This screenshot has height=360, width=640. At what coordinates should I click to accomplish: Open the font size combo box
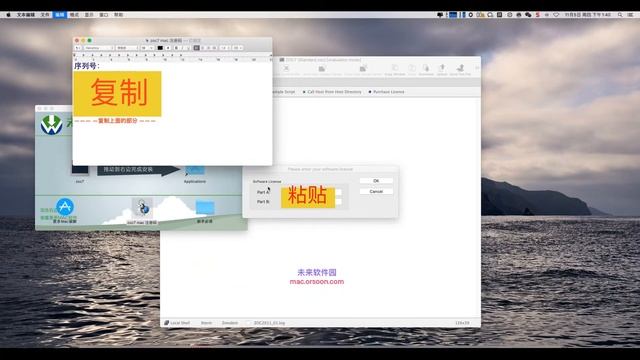point(147,48)
